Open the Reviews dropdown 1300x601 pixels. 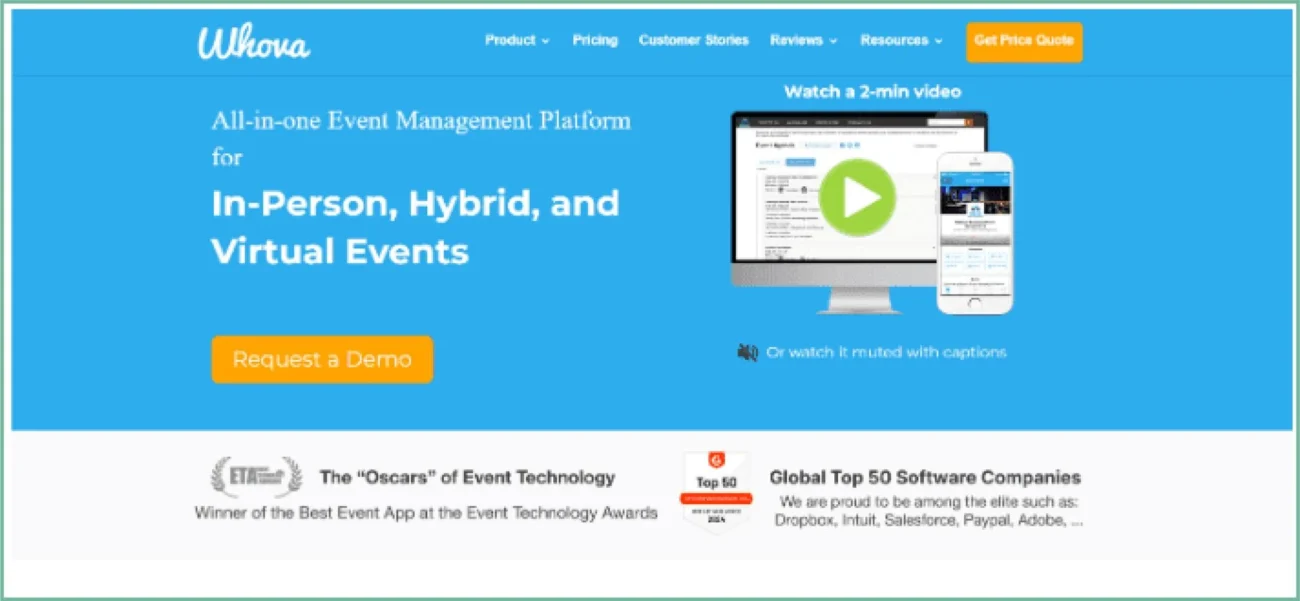[803, 41]
